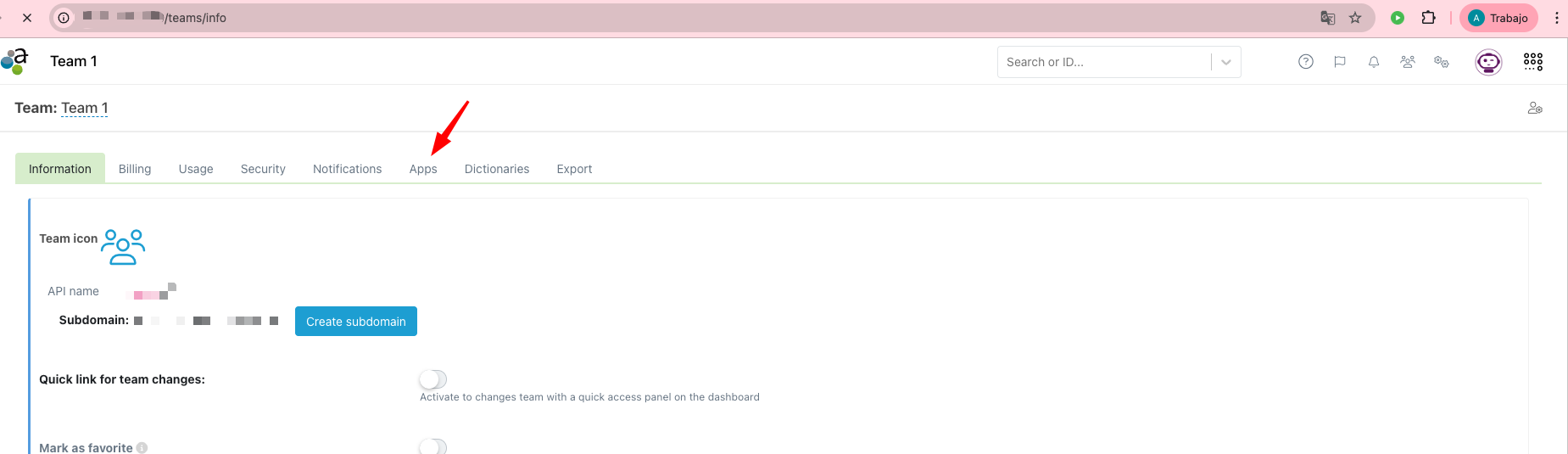Open the apps grid menu icon
The width and height of the screenshot is (1568, 454).
pos(1533,62)
